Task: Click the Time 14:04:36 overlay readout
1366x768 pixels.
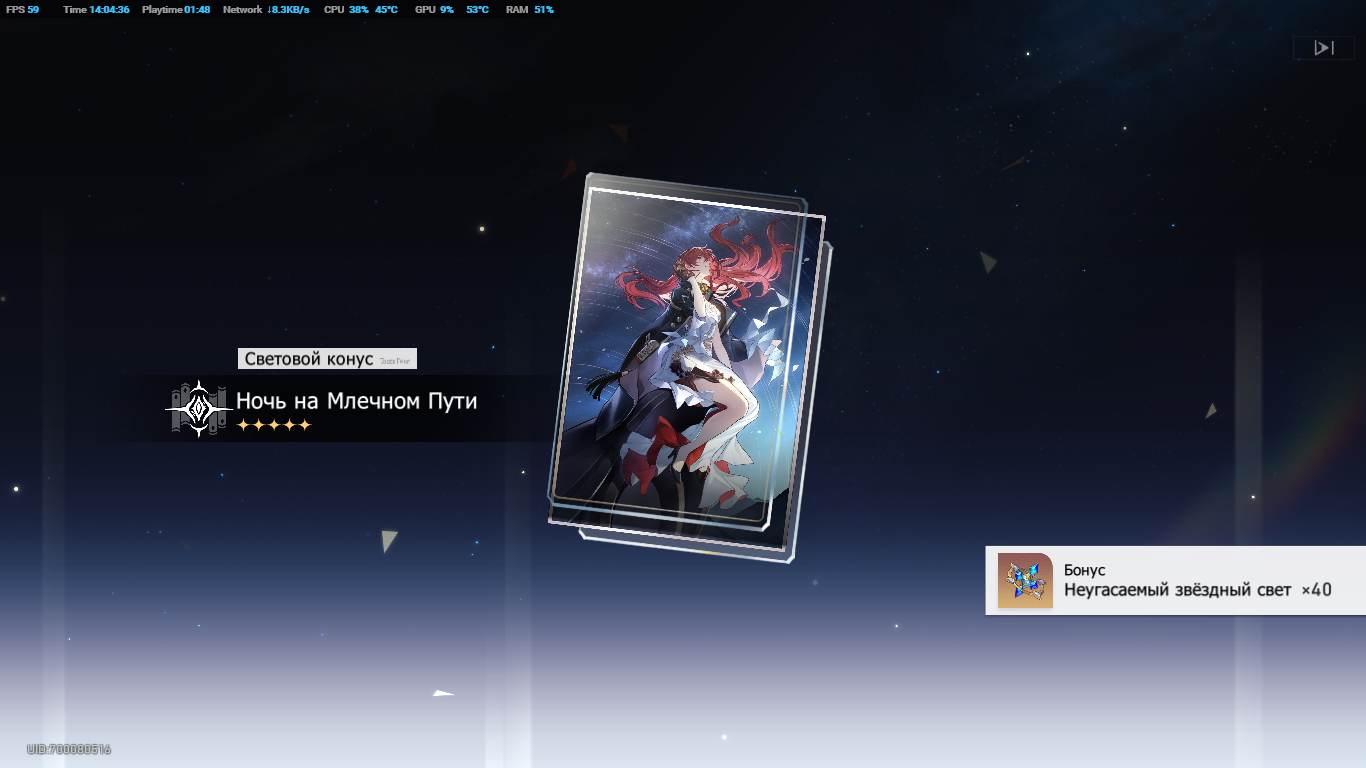Action: (x=96, y=10)
